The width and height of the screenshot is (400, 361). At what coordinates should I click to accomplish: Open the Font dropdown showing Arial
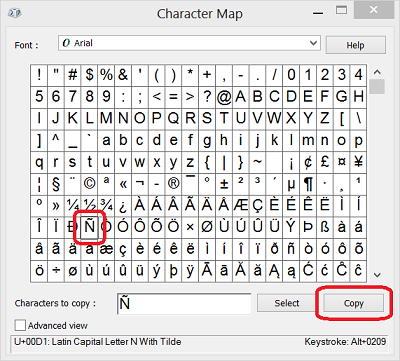click(189, 43)
